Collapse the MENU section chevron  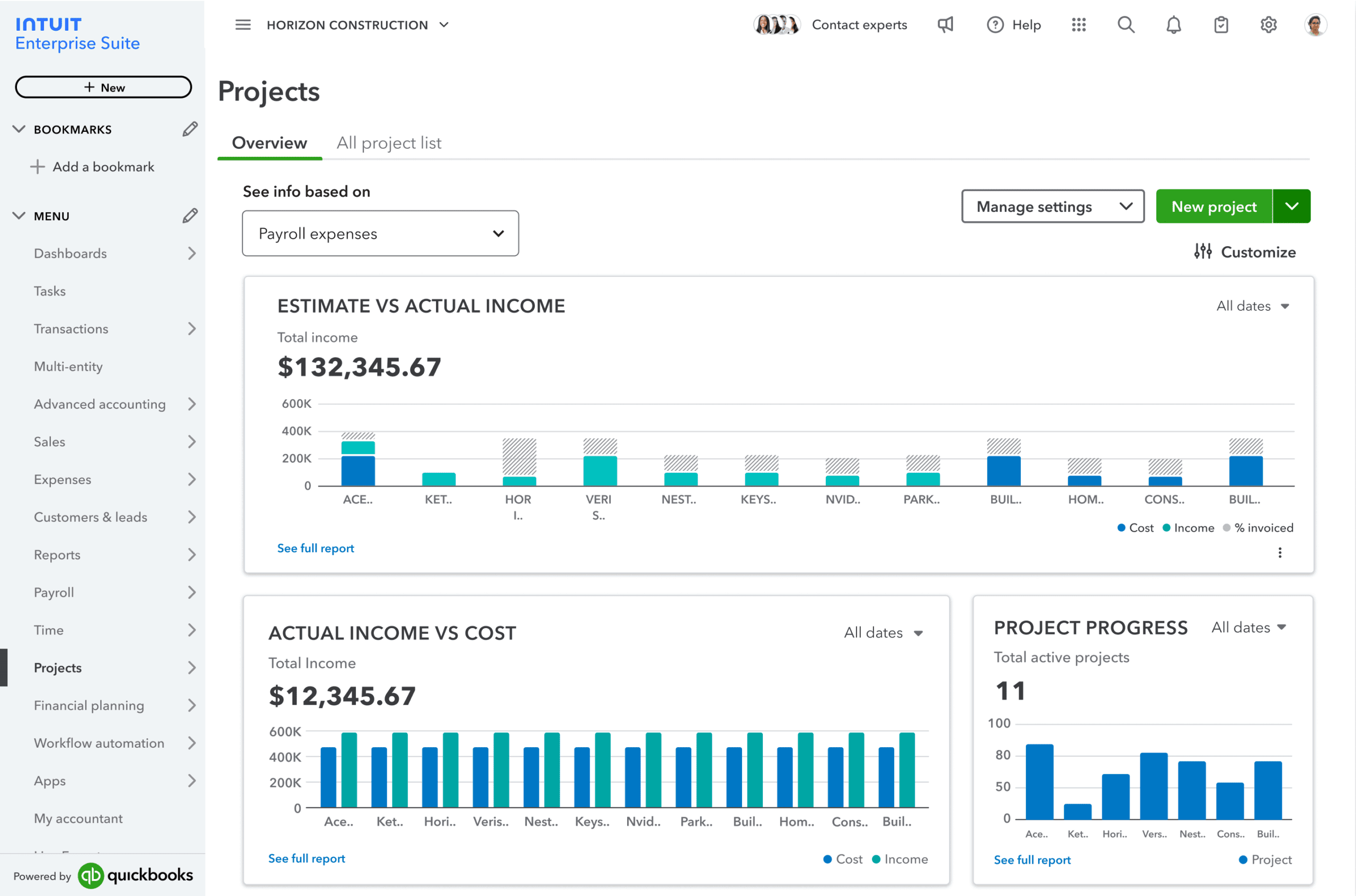pos(19,216)
